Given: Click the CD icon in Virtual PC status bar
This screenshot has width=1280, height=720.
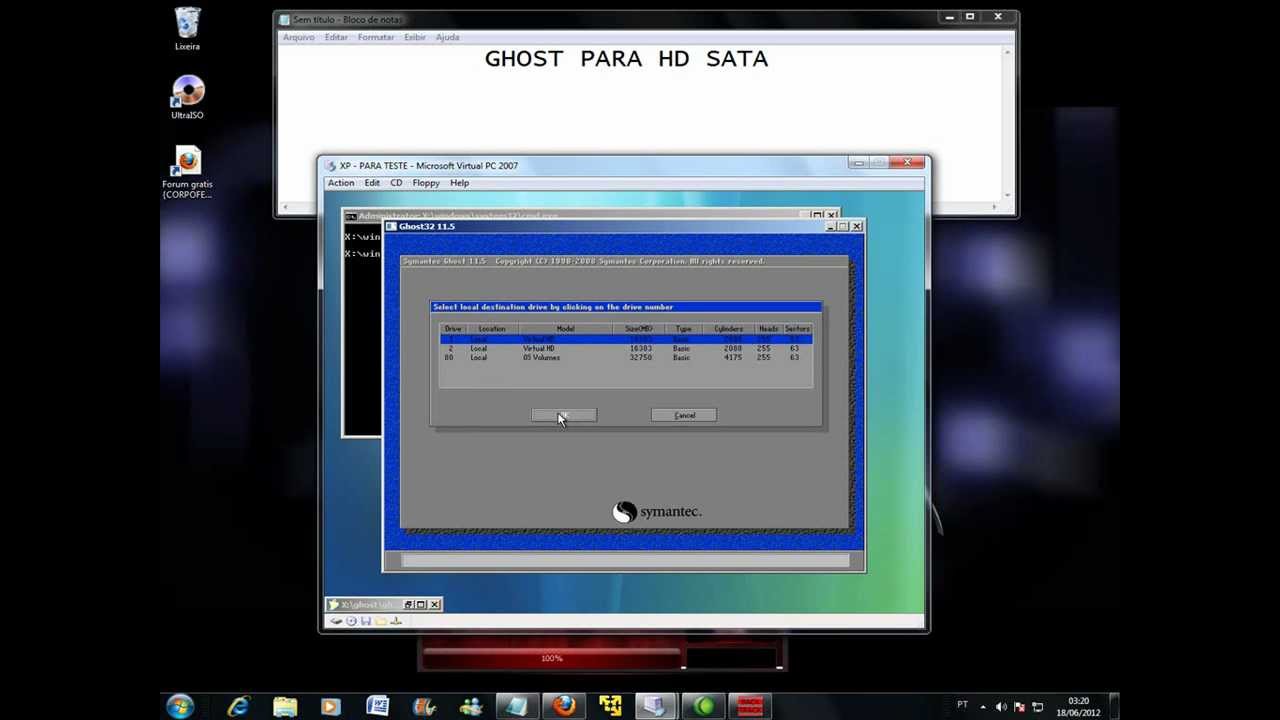Looking at the screenshot, I should click(x=351, y=621).
